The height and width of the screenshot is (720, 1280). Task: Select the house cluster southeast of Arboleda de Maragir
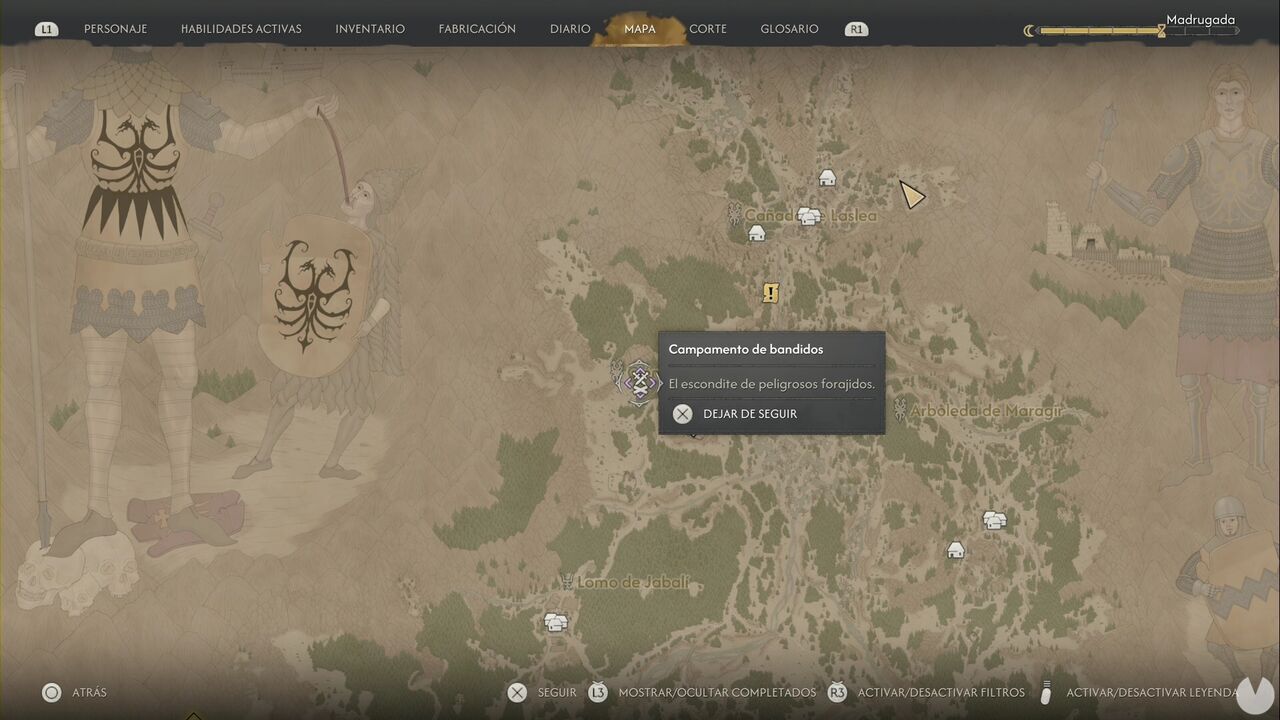(x=994, y=520)
